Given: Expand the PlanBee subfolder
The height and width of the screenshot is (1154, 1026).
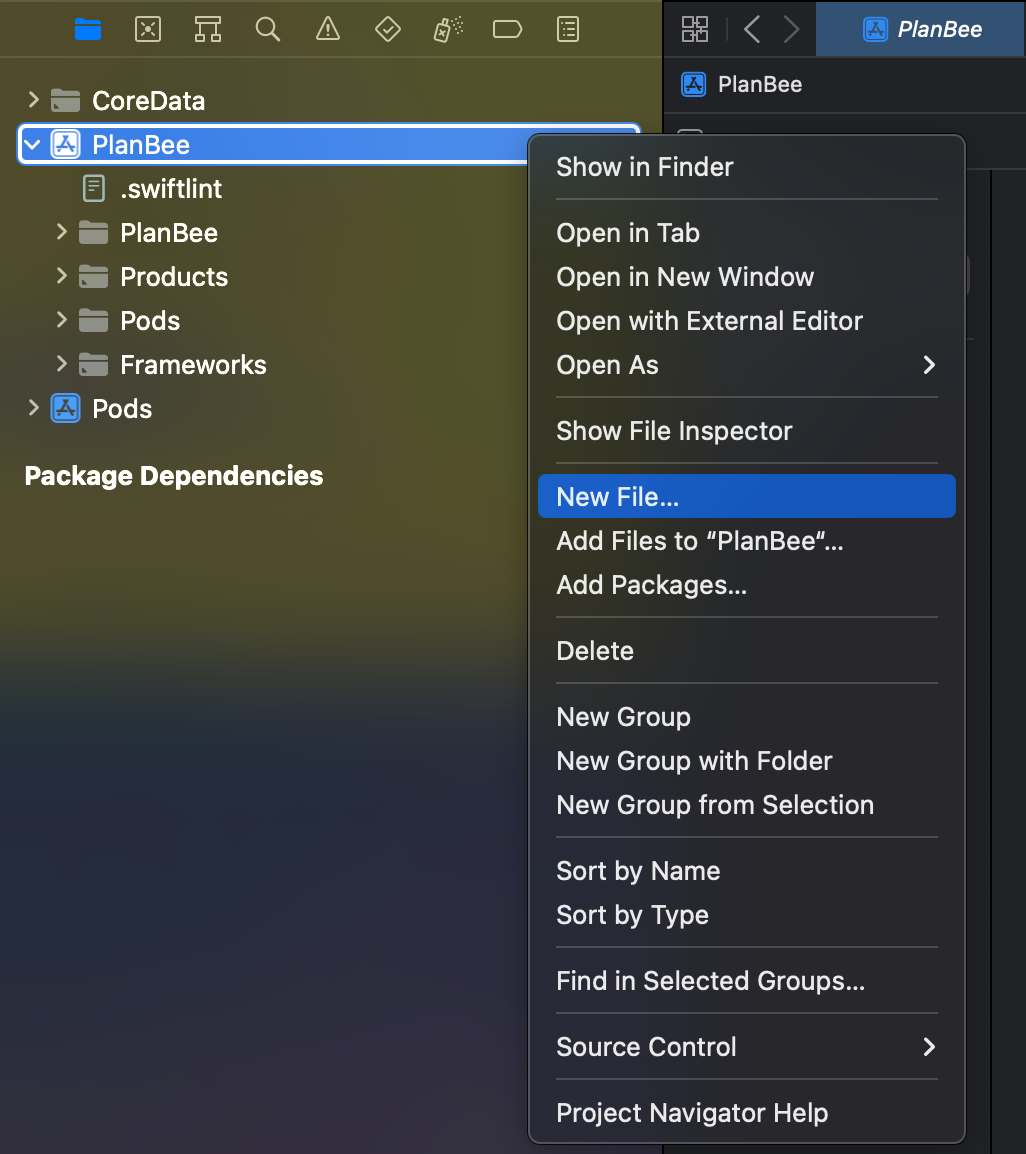Looking at the screenshot, I should [x=62, y=232].
